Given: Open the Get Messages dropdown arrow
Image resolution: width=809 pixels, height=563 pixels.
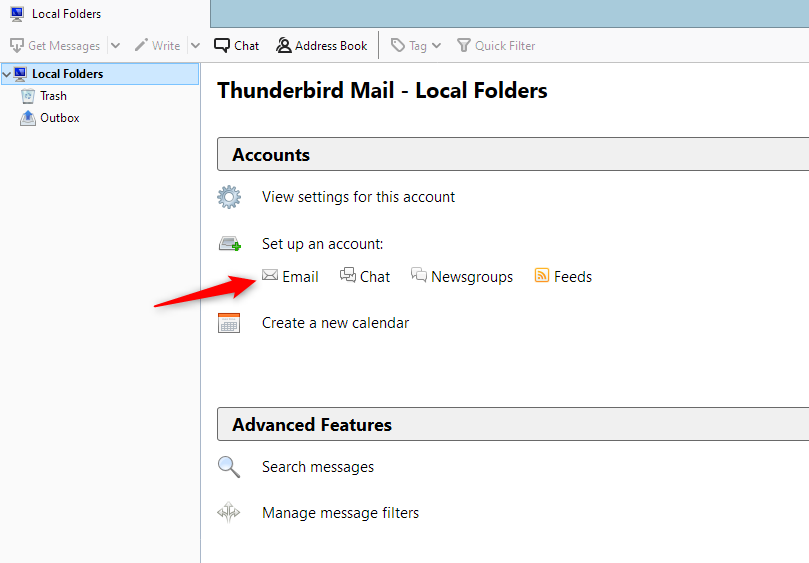Looking at the screenshot, I should [x=116, y=45].
